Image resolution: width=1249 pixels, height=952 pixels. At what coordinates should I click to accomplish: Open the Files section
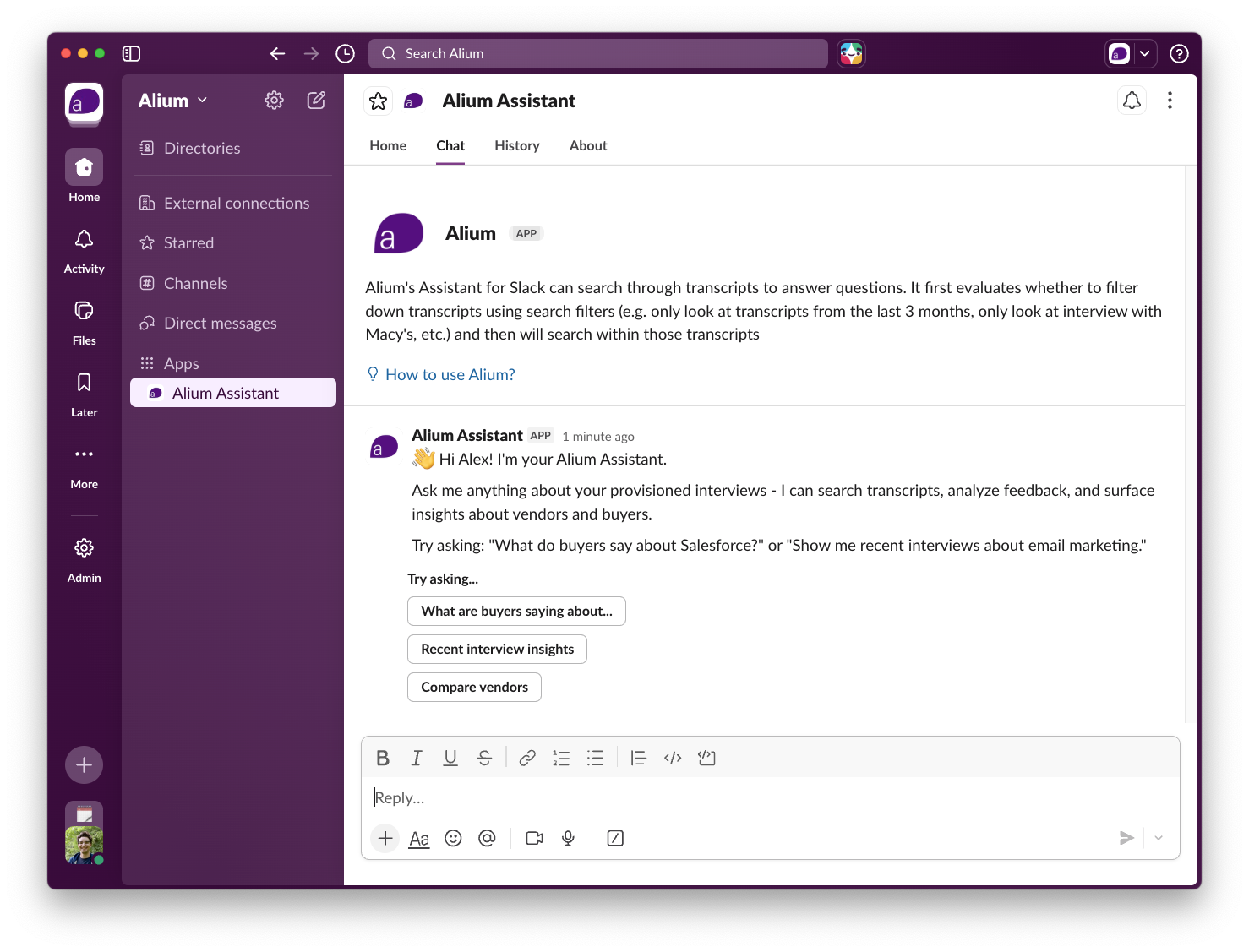[84, 322]
